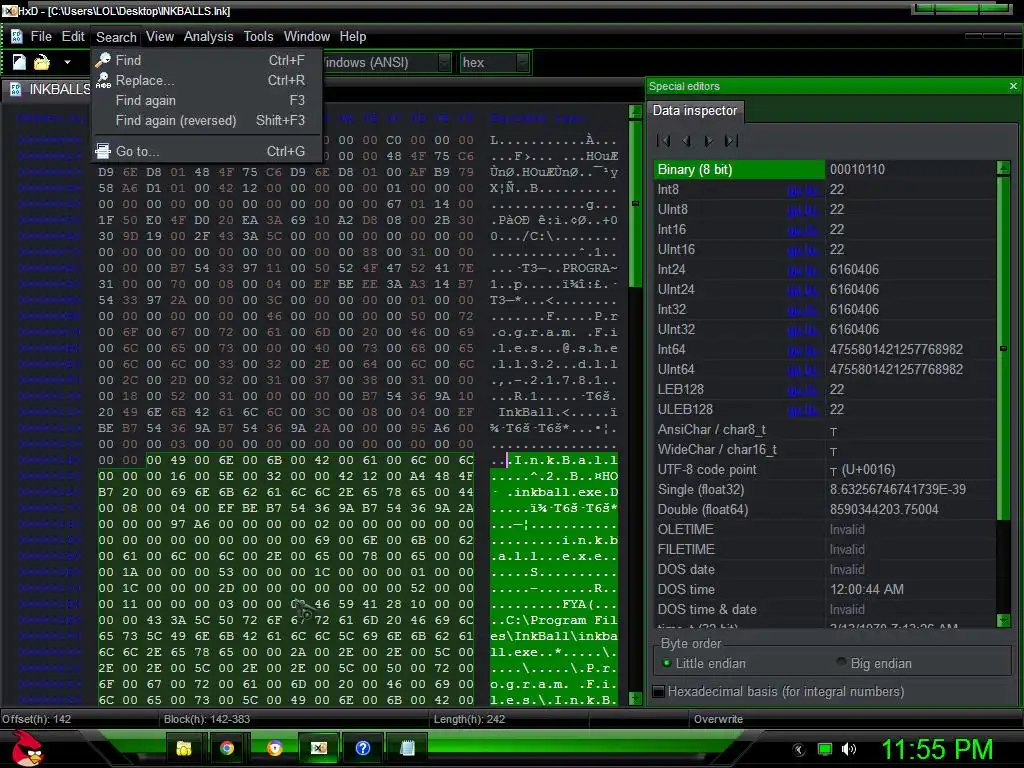Click the hex editor scrollbar up arrow
The height and width of the screenshot is (768, 1024).
tap(635, 112)
